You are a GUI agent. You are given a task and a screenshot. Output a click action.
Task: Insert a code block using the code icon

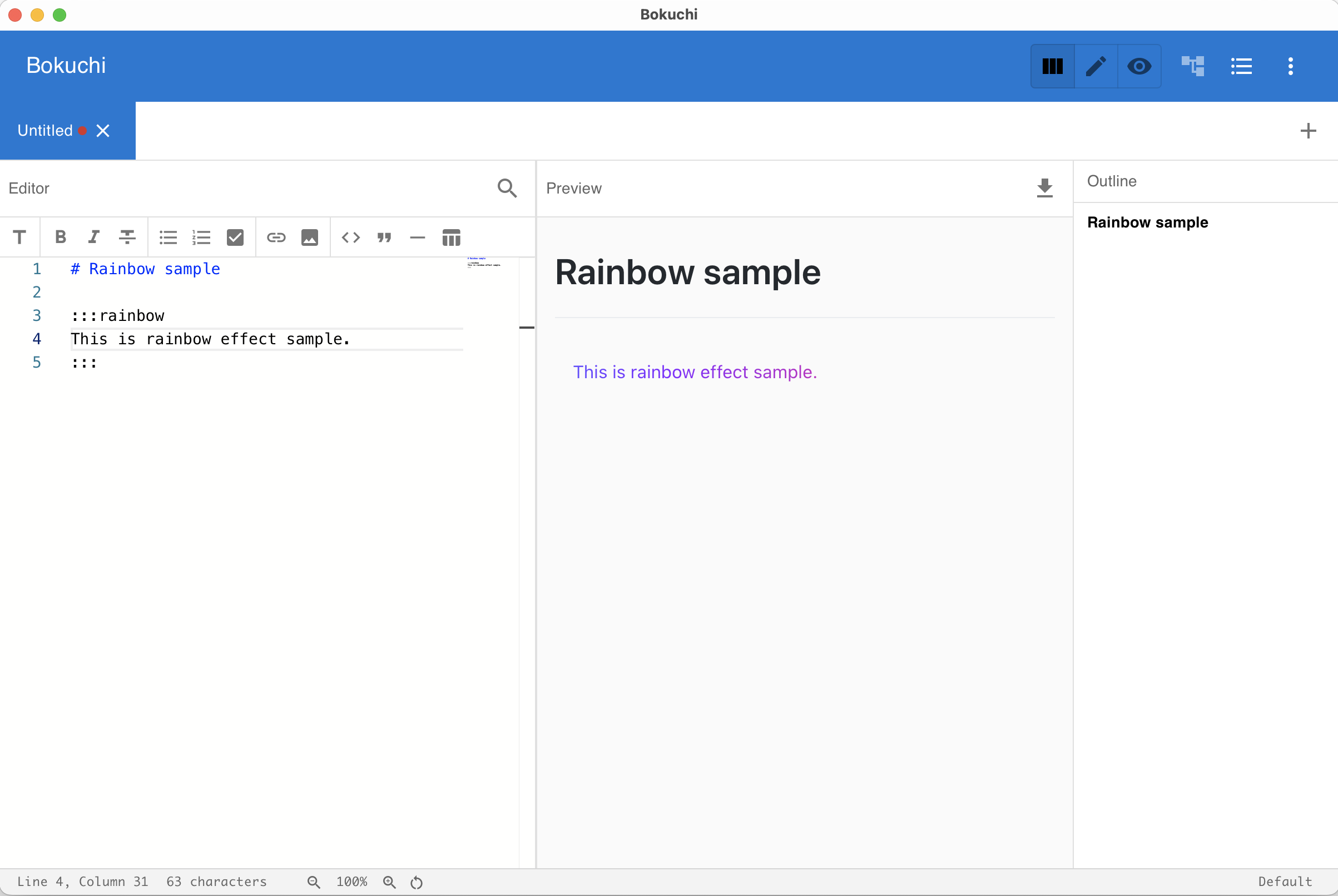tap(350, 237)
